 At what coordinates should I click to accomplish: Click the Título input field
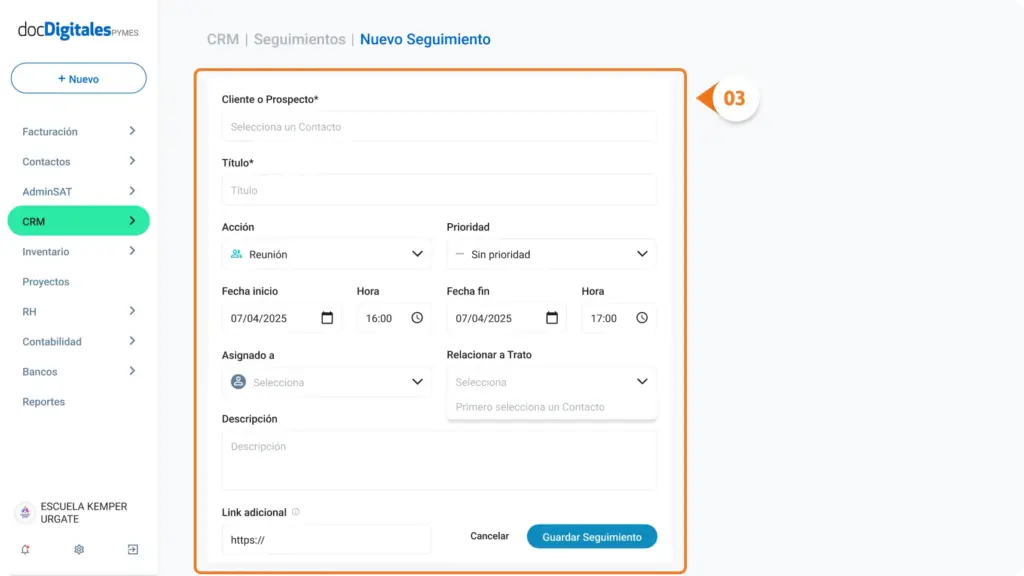pos(439,190)
